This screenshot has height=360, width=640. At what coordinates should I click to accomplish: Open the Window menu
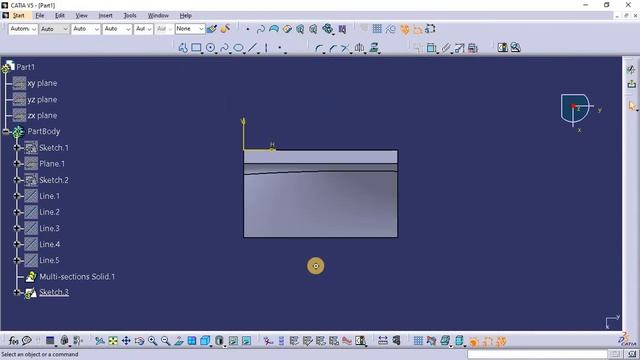(158, 16)
